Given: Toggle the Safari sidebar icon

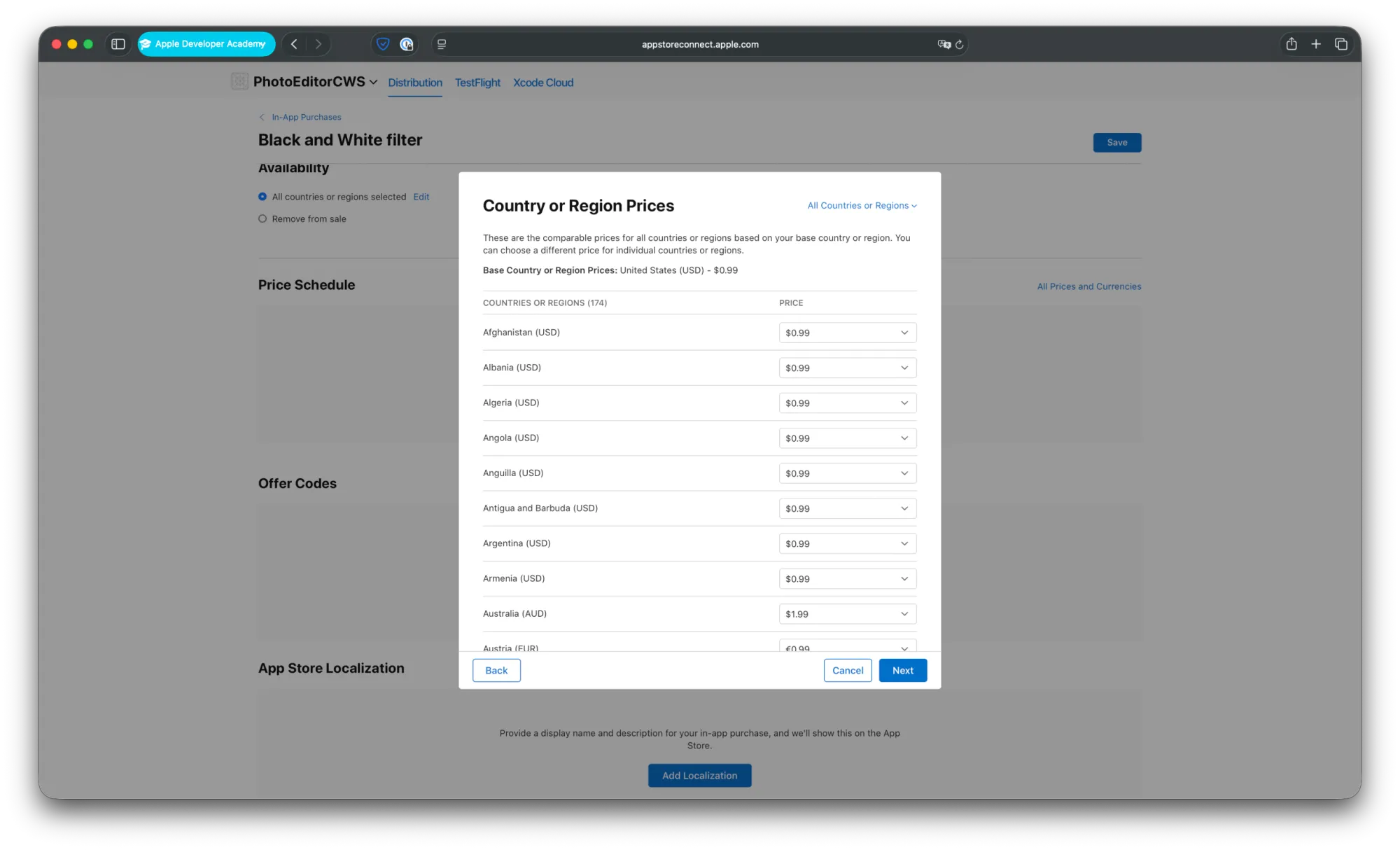Looking at the screenshot, I should pos(118,44).
